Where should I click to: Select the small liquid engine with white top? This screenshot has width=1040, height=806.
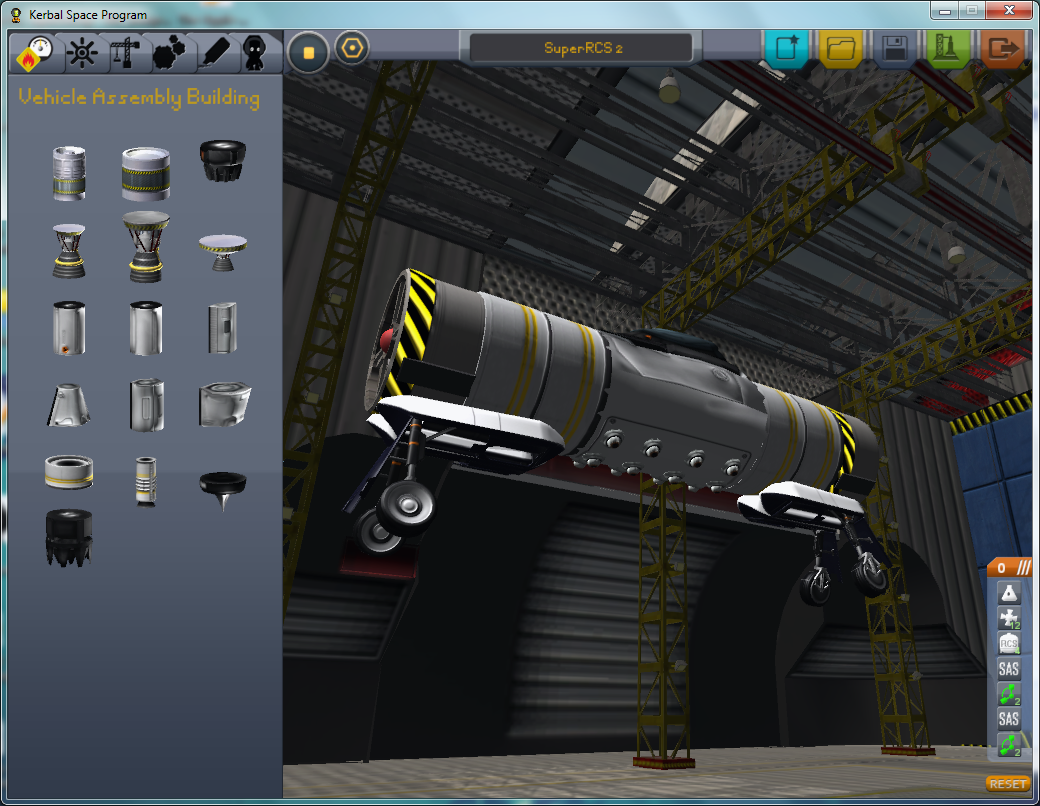(69, 251)
